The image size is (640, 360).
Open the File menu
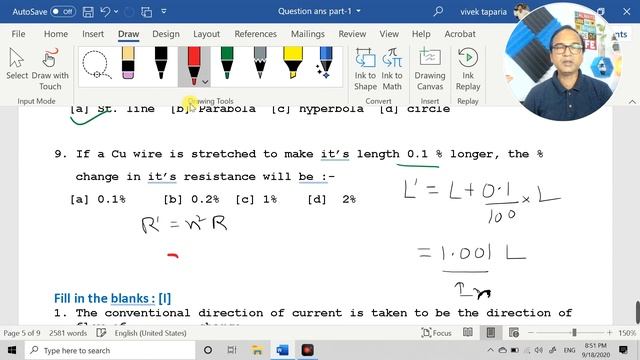point(18,34)
